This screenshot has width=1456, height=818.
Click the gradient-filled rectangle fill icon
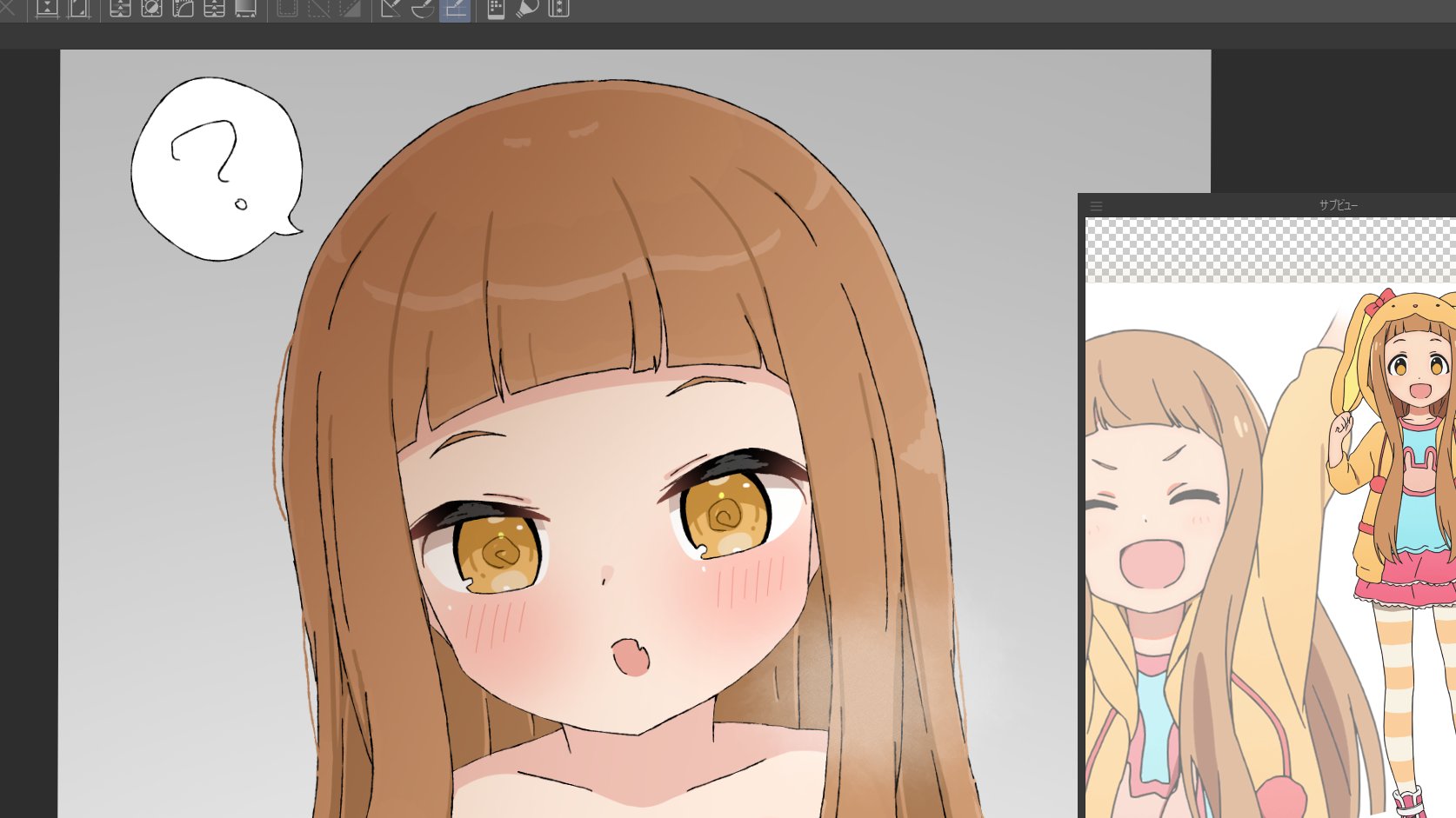pos(245,9)
